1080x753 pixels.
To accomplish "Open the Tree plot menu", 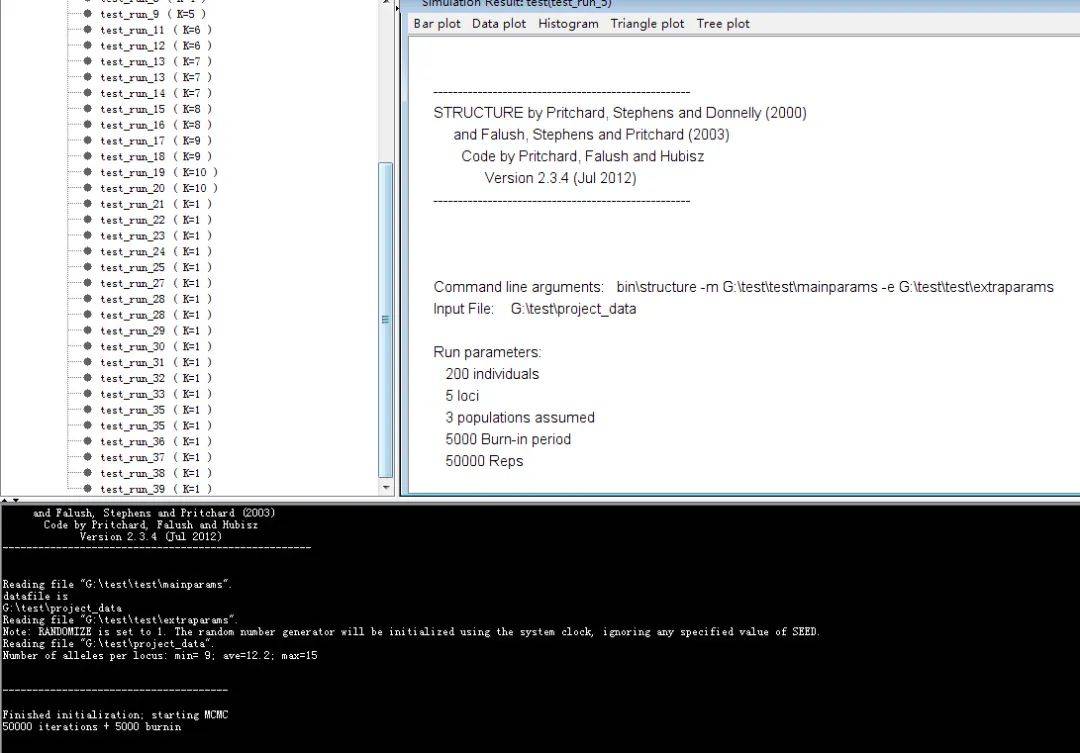I will coord(723,23).
